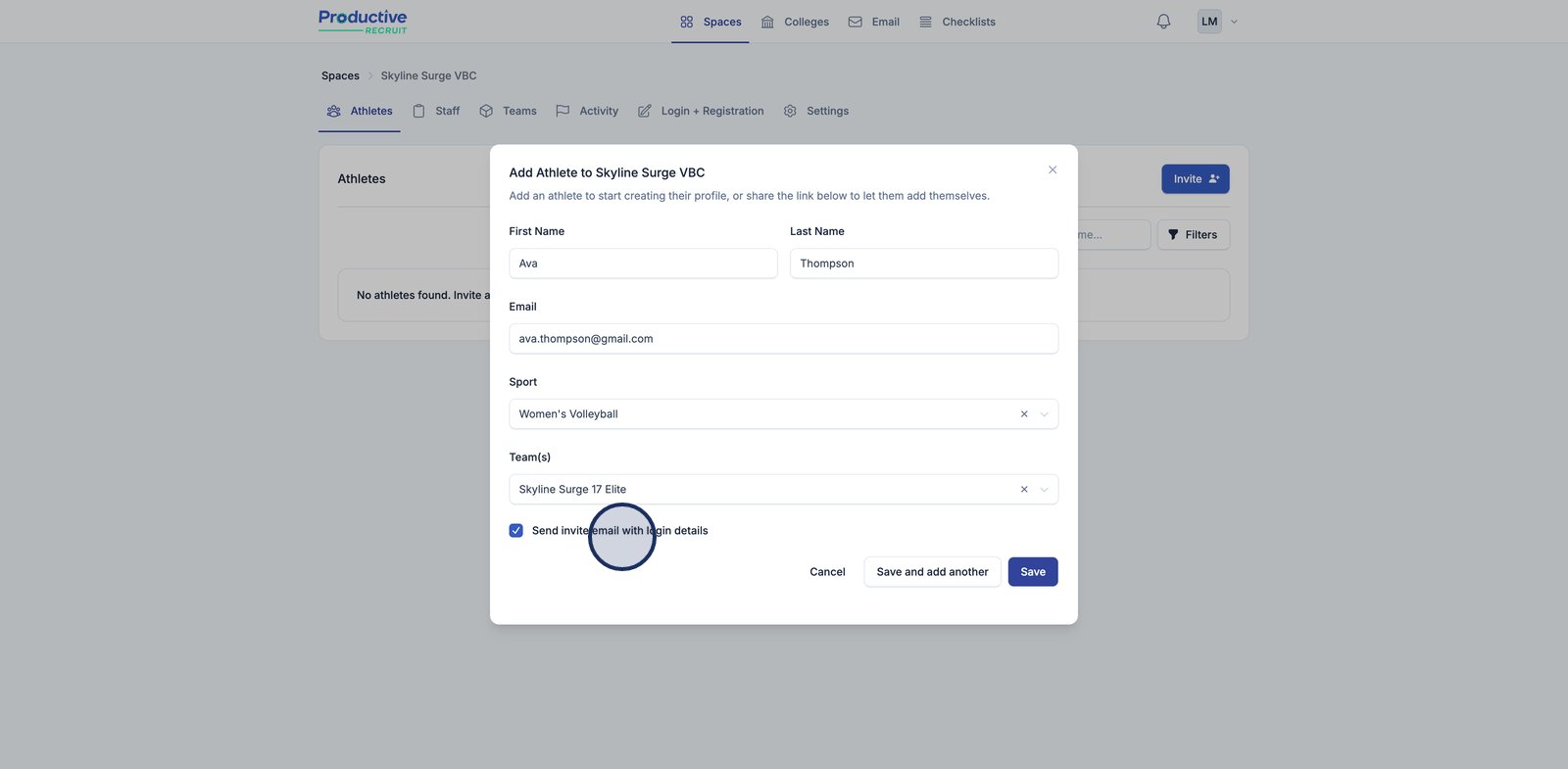Click into the Email input field
The image size is (1568, 769).
[783, 339]
